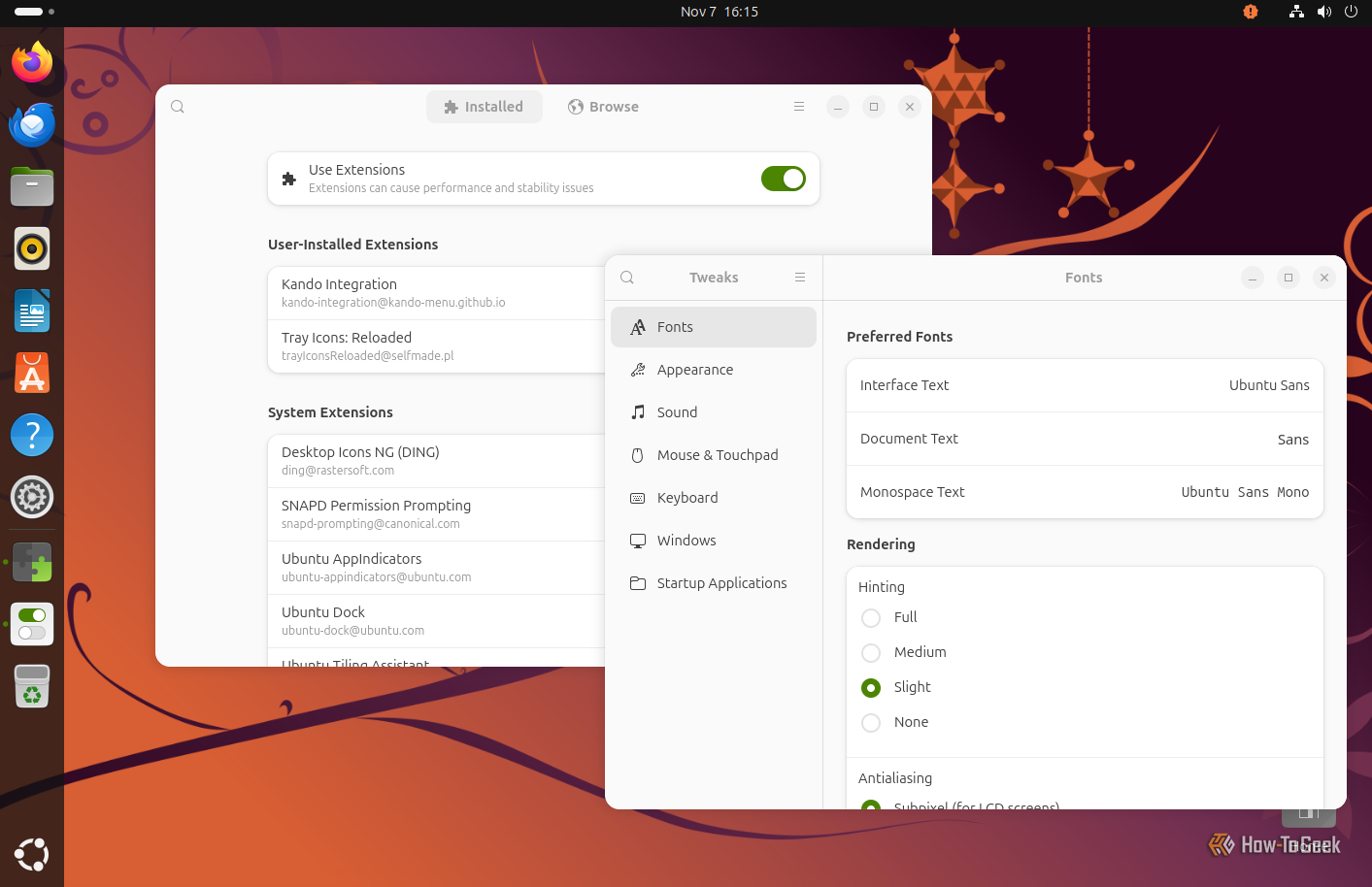Open the Extensions window hamburger menu
Viewport: 1372px width, 887px height.
pos(799,107)
